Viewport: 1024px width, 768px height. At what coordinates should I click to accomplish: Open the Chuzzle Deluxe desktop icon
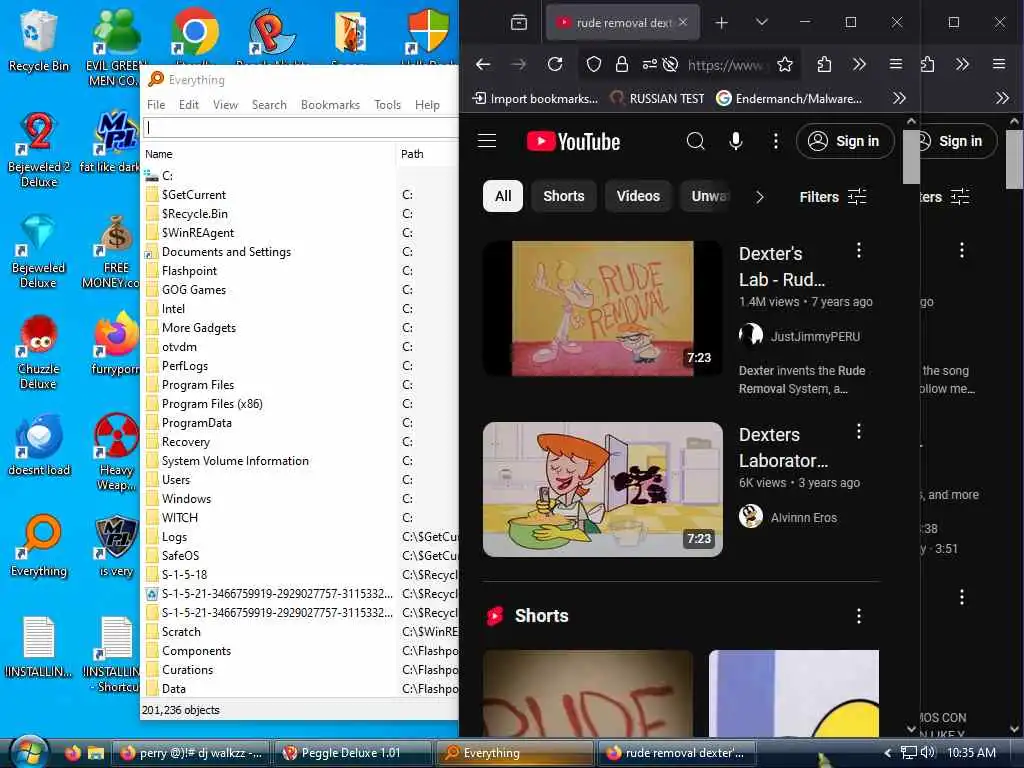click(x=38, y=353)
